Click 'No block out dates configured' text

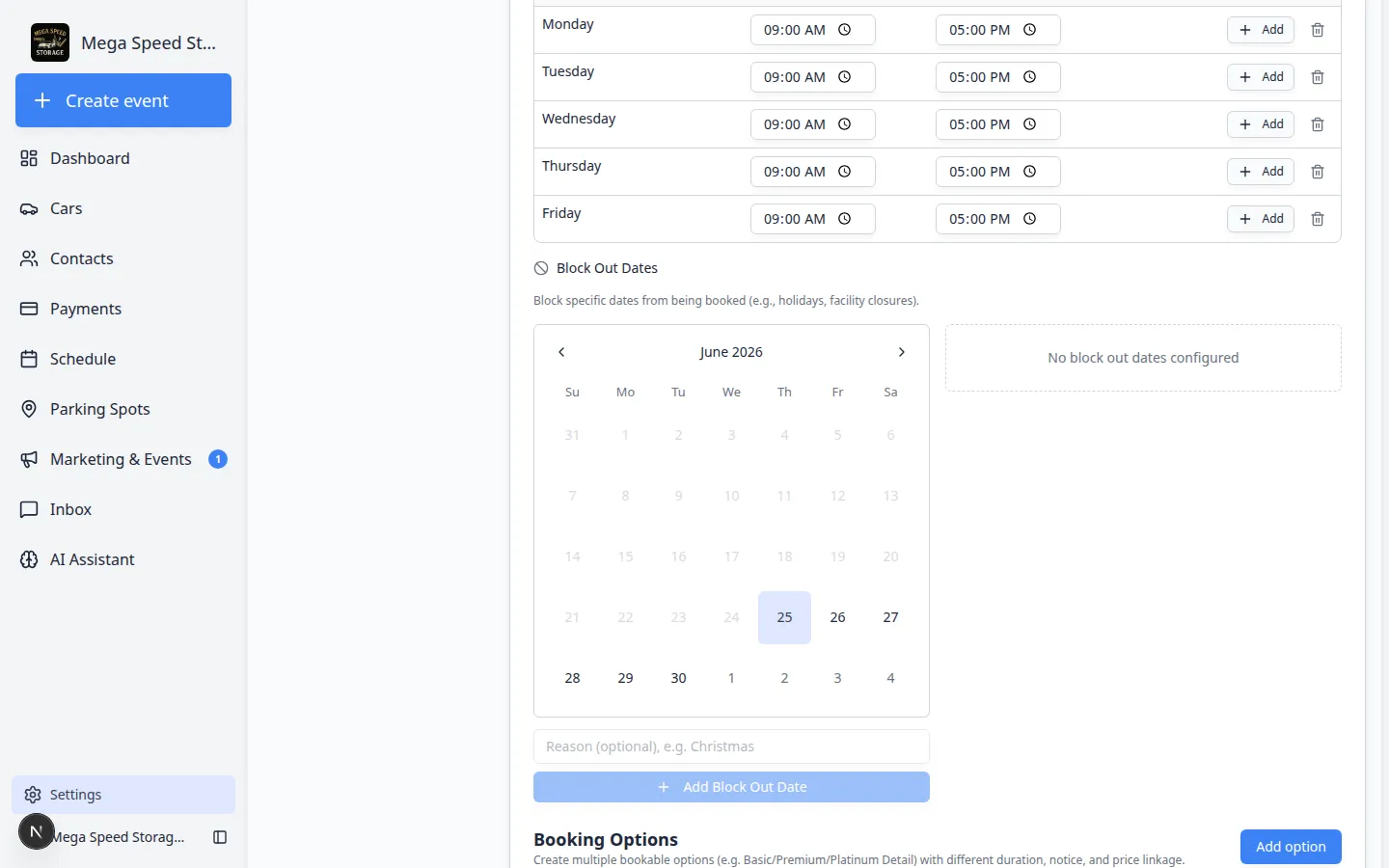(x=1143, y=358)
